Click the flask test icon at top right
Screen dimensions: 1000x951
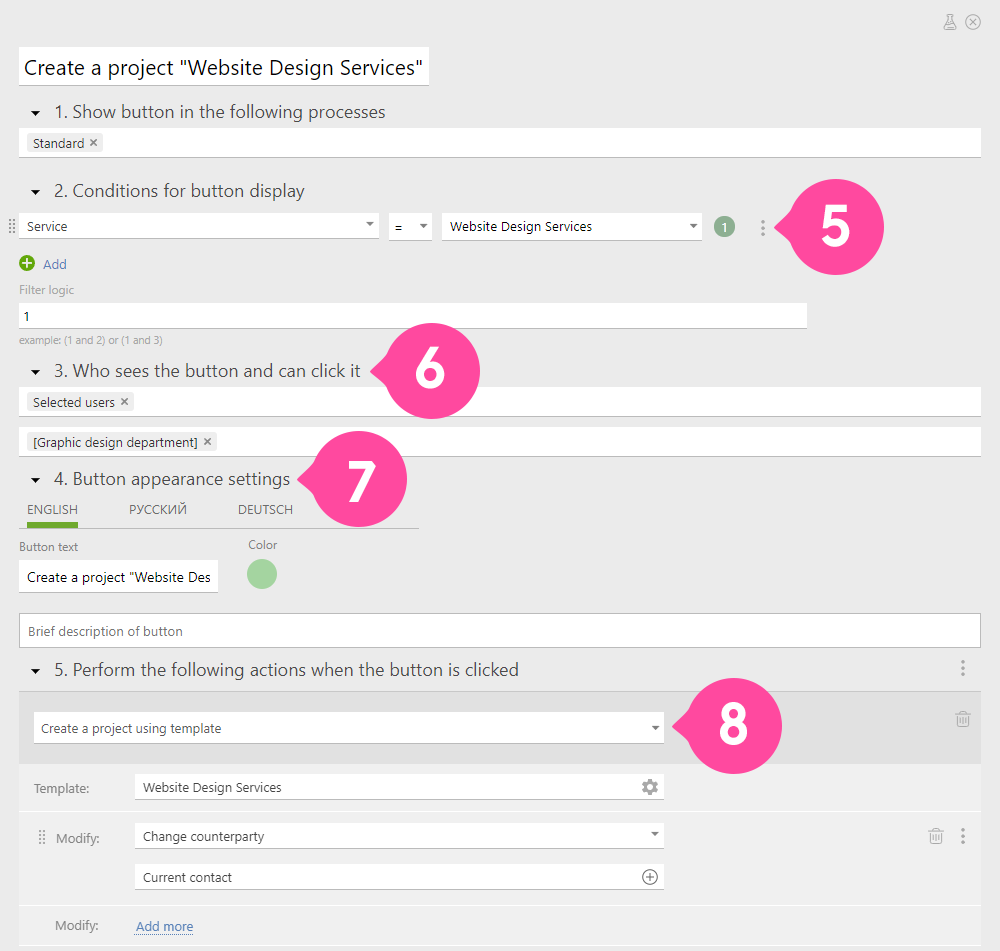(x=950, y=22)
